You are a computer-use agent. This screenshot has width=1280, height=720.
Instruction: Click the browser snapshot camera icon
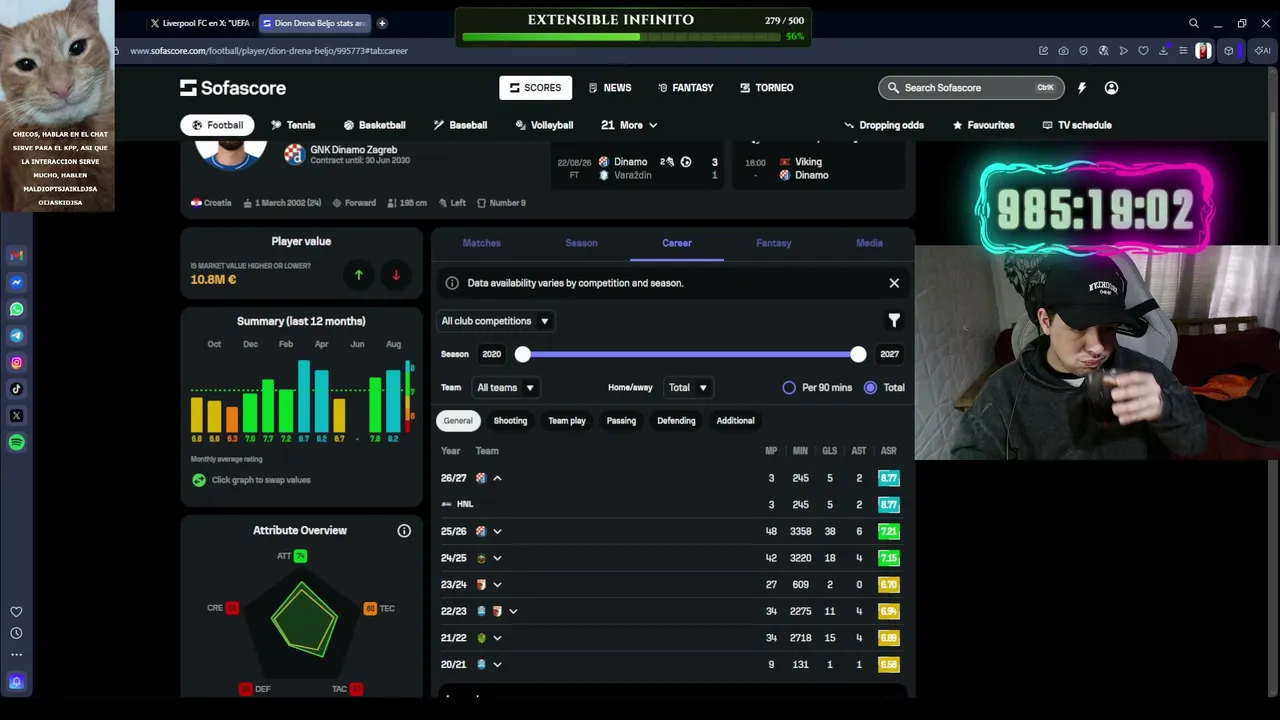[x=1063, y=51]
